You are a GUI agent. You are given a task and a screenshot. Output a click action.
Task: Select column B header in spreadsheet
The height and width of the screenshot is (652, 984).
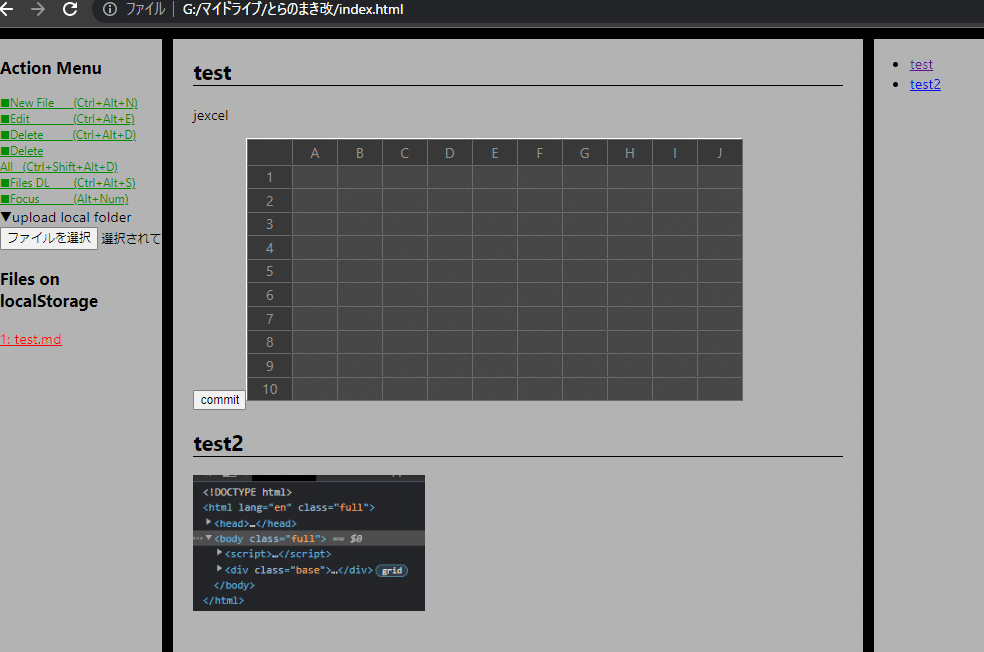(360, 153)
